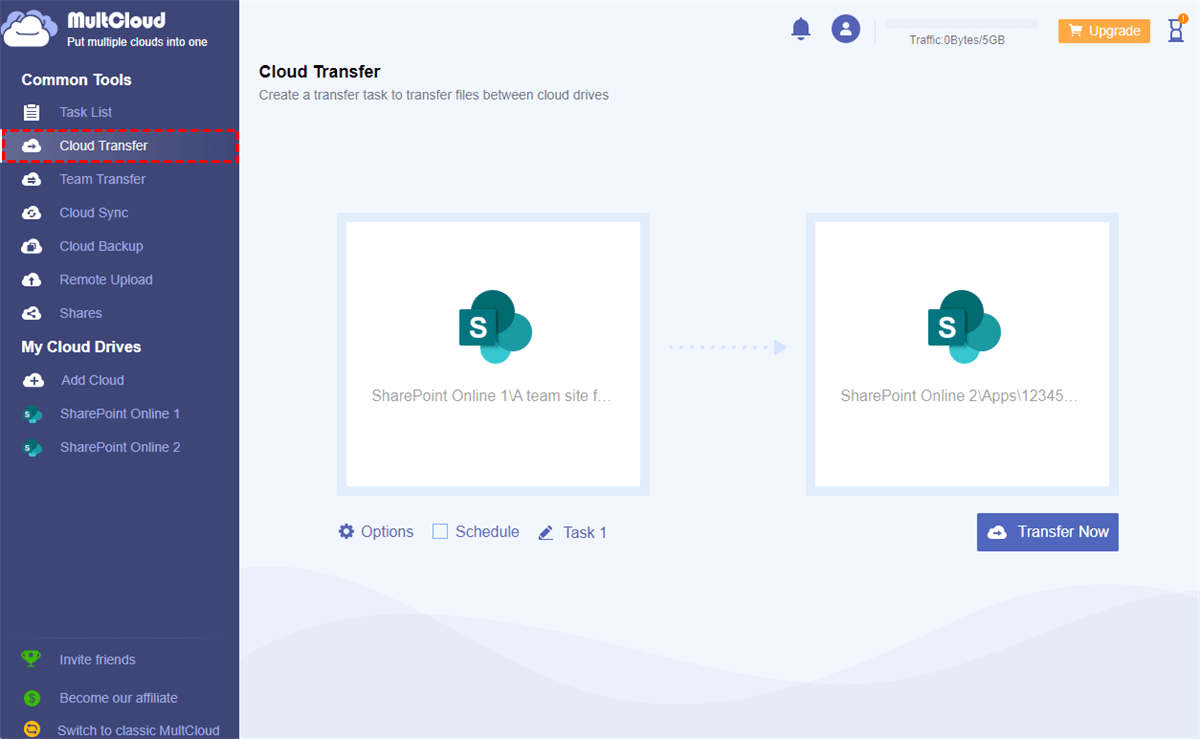
Task: Click Become our affiliate link
Action: 118,698
